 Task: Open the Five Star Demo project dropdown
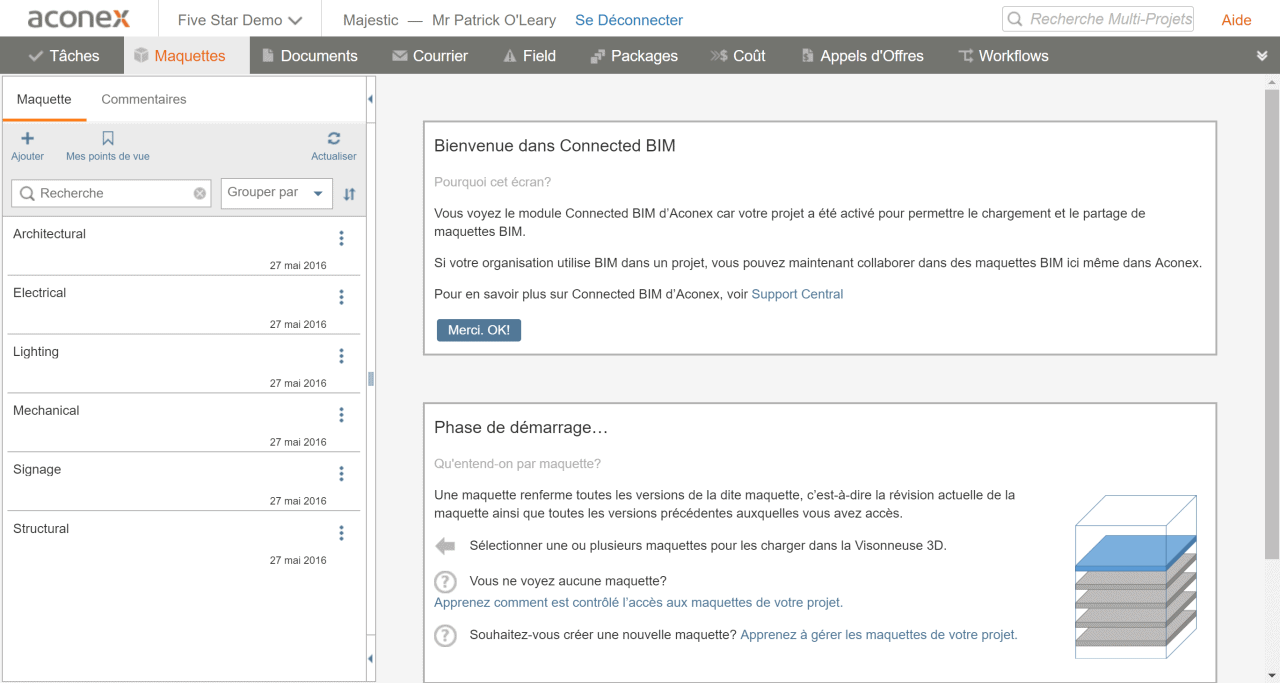pyautogui.click(x=240, y=20)
